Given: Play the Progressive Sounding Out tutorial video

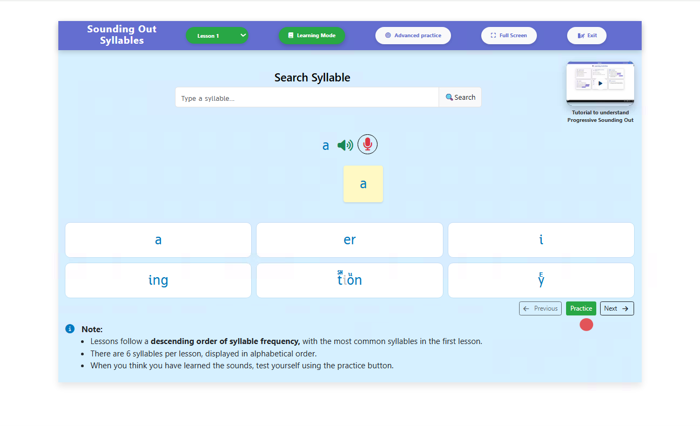Looking at the screenshot, I should point(600,83).
